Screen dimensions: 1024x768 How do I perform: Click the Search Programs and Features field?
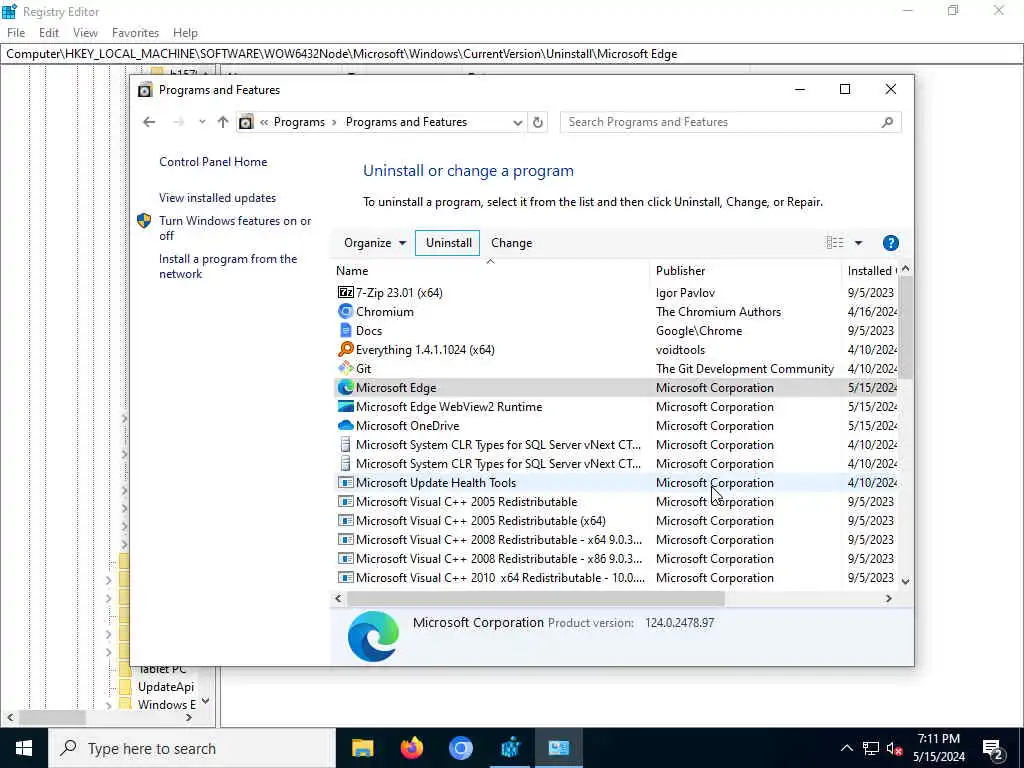tap(730, 122)
